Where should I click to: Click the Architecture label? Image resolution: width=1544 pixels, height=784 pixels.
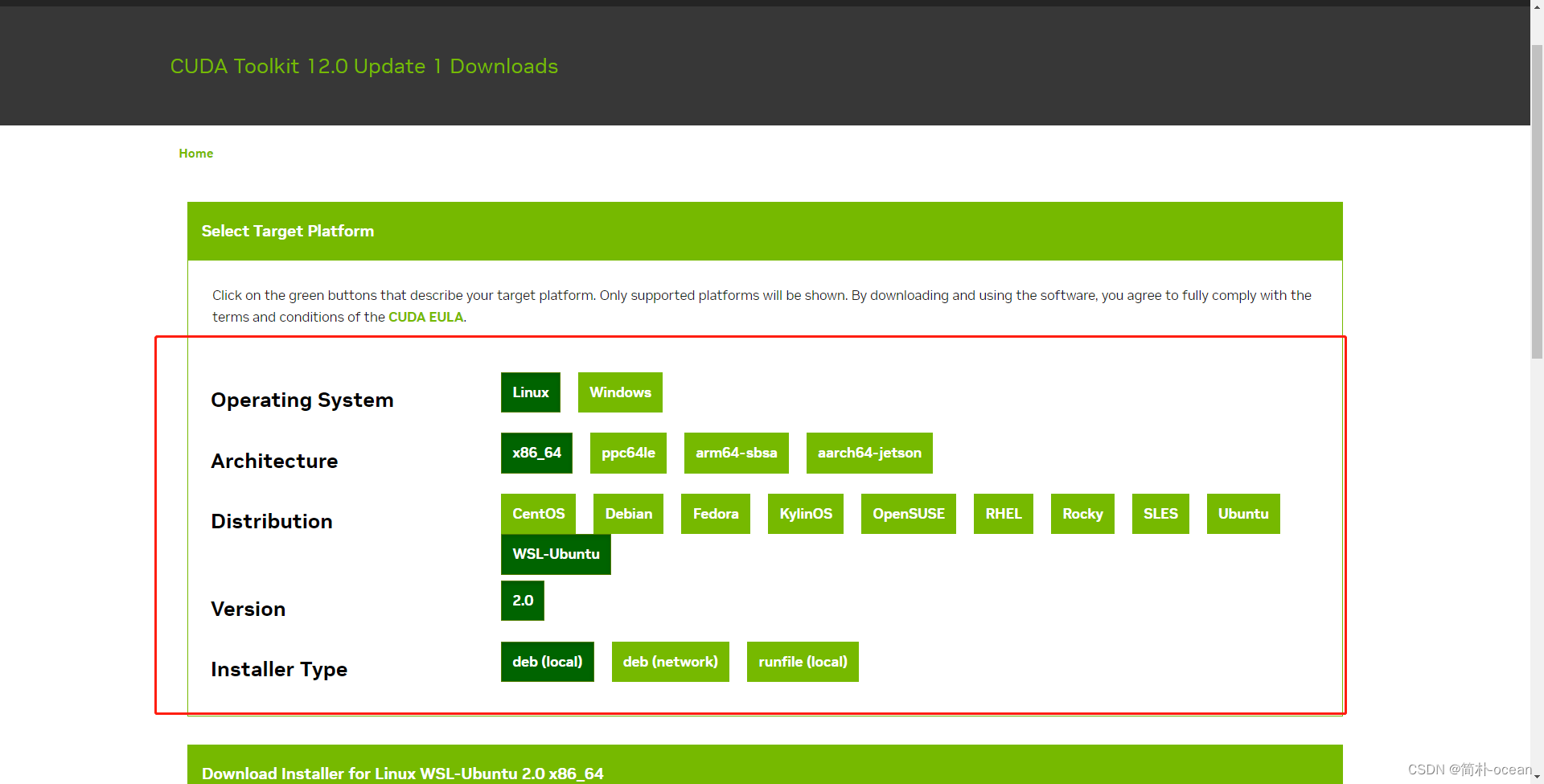pyautogui.click(x=274, y=461)
